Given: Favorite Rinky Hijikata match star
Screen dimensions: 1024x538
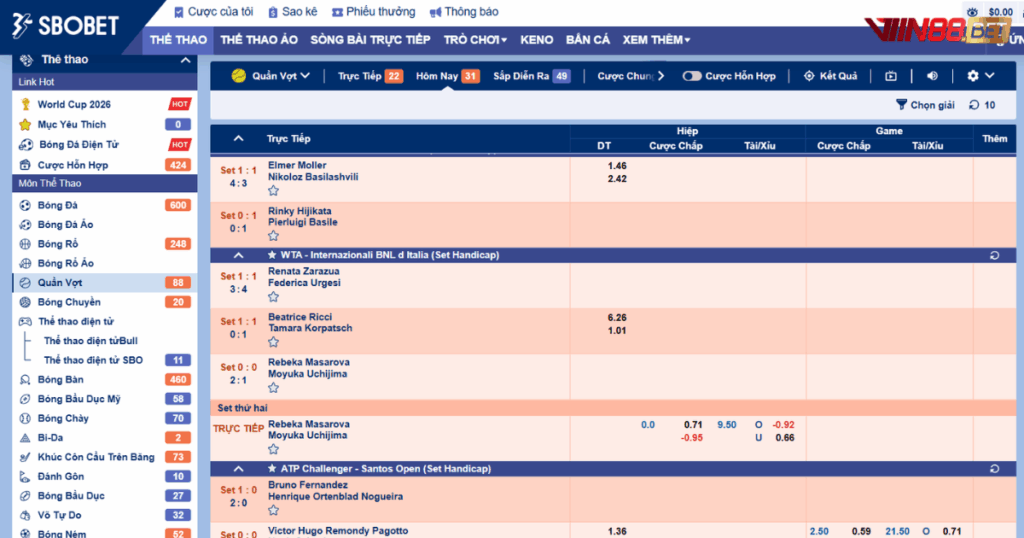Looking at the screenshot, I should point(273,236).
